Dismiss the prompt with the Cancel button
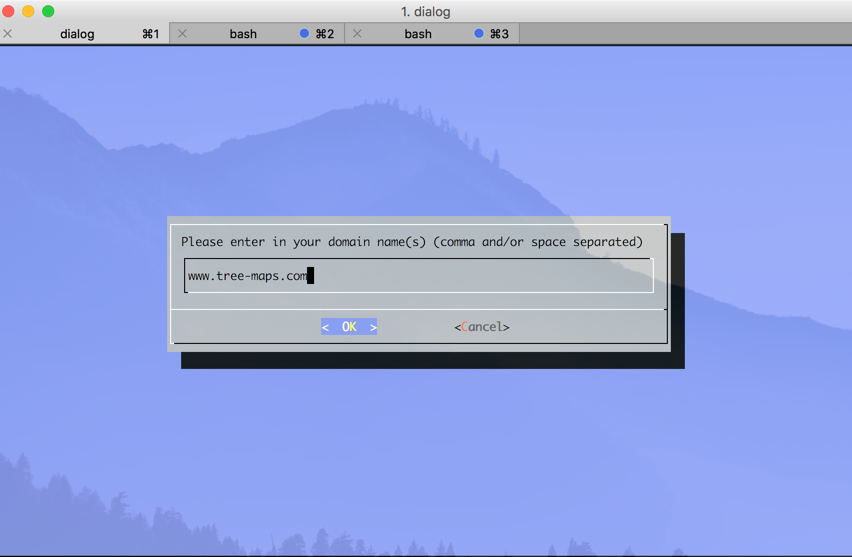Viewport: 852px width, 557px height. tap(482, 327)
